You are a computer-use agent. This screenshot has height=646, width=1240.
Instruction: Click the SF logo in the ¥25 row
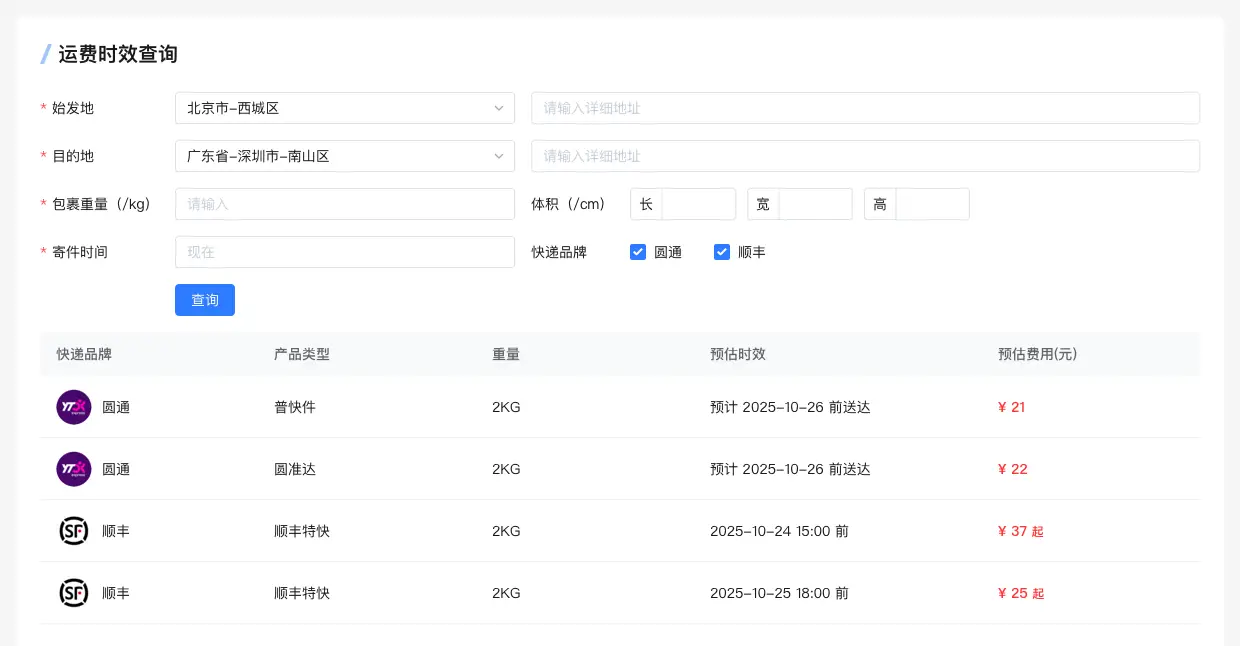[74, 593]
